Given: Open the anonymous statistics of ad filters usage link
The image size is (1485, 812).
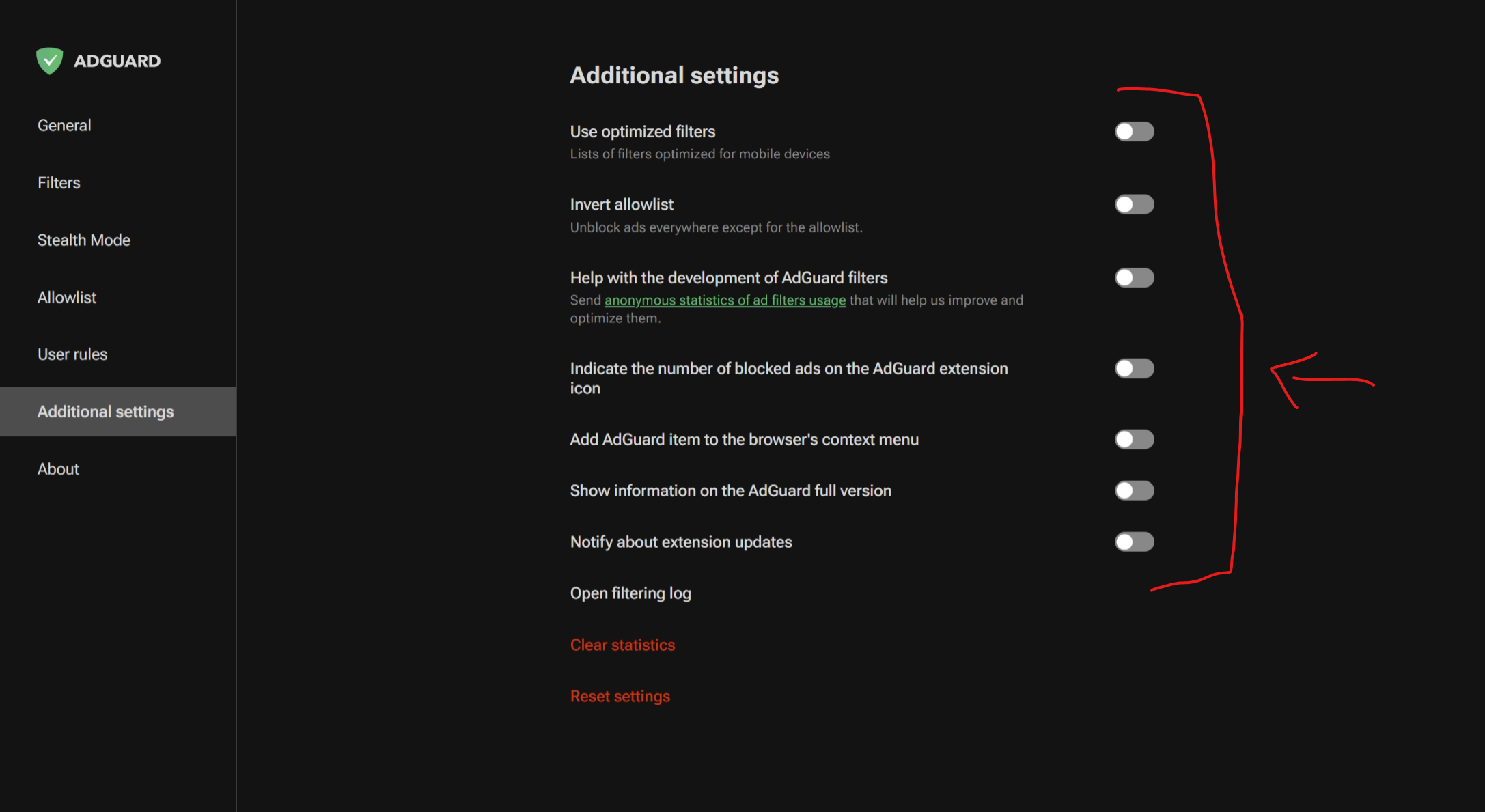Looking at the screenshot, I should (x=725, y=300).
